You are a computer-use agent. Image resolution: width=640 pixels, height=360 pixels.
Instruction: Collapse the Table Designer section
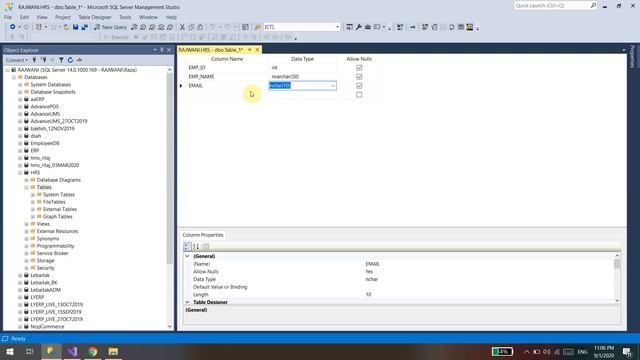(x=187, y=302)
